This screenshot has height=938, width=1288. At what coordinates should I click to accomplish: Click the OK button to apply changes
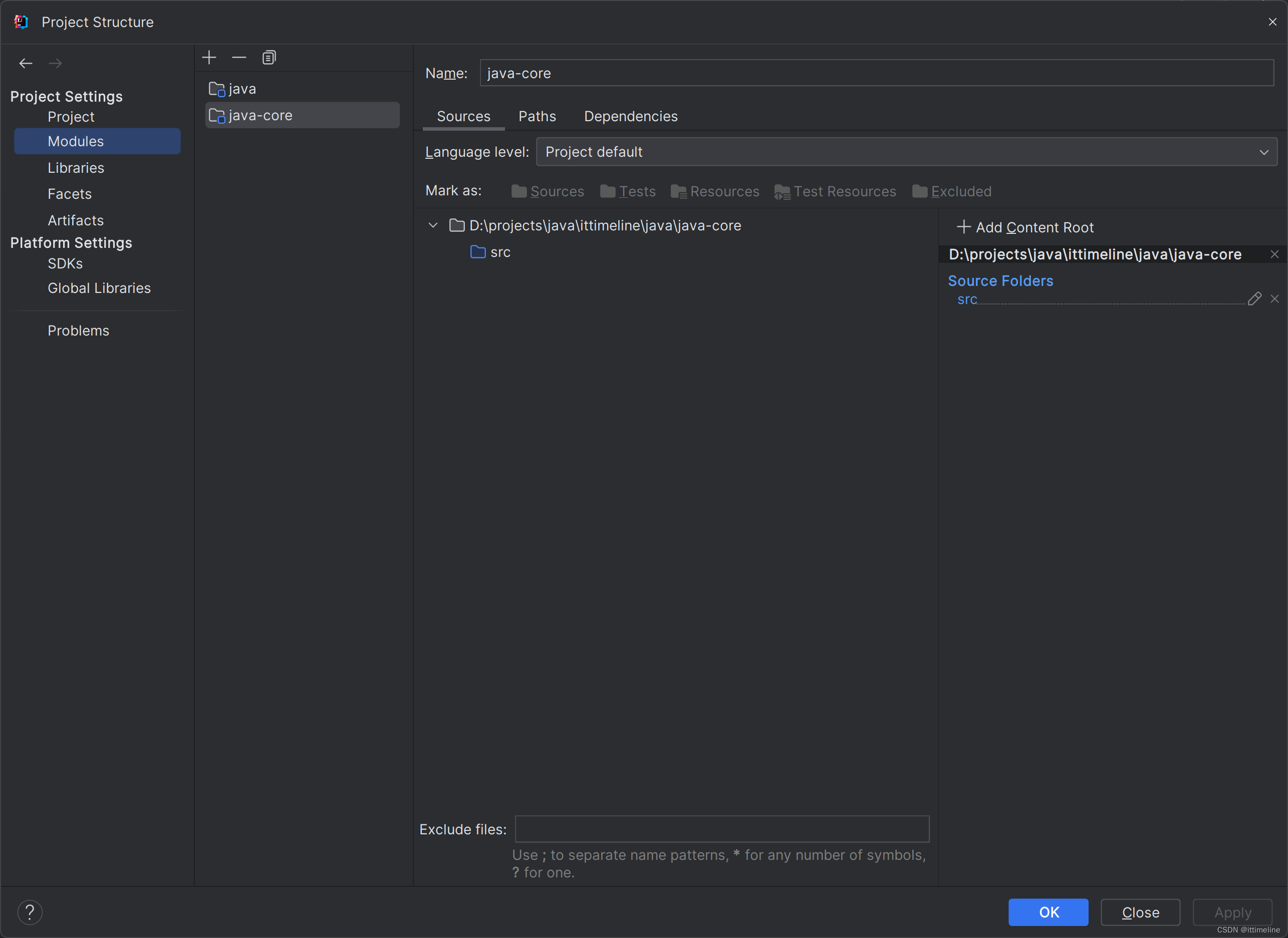click(x=1048, y=912)
